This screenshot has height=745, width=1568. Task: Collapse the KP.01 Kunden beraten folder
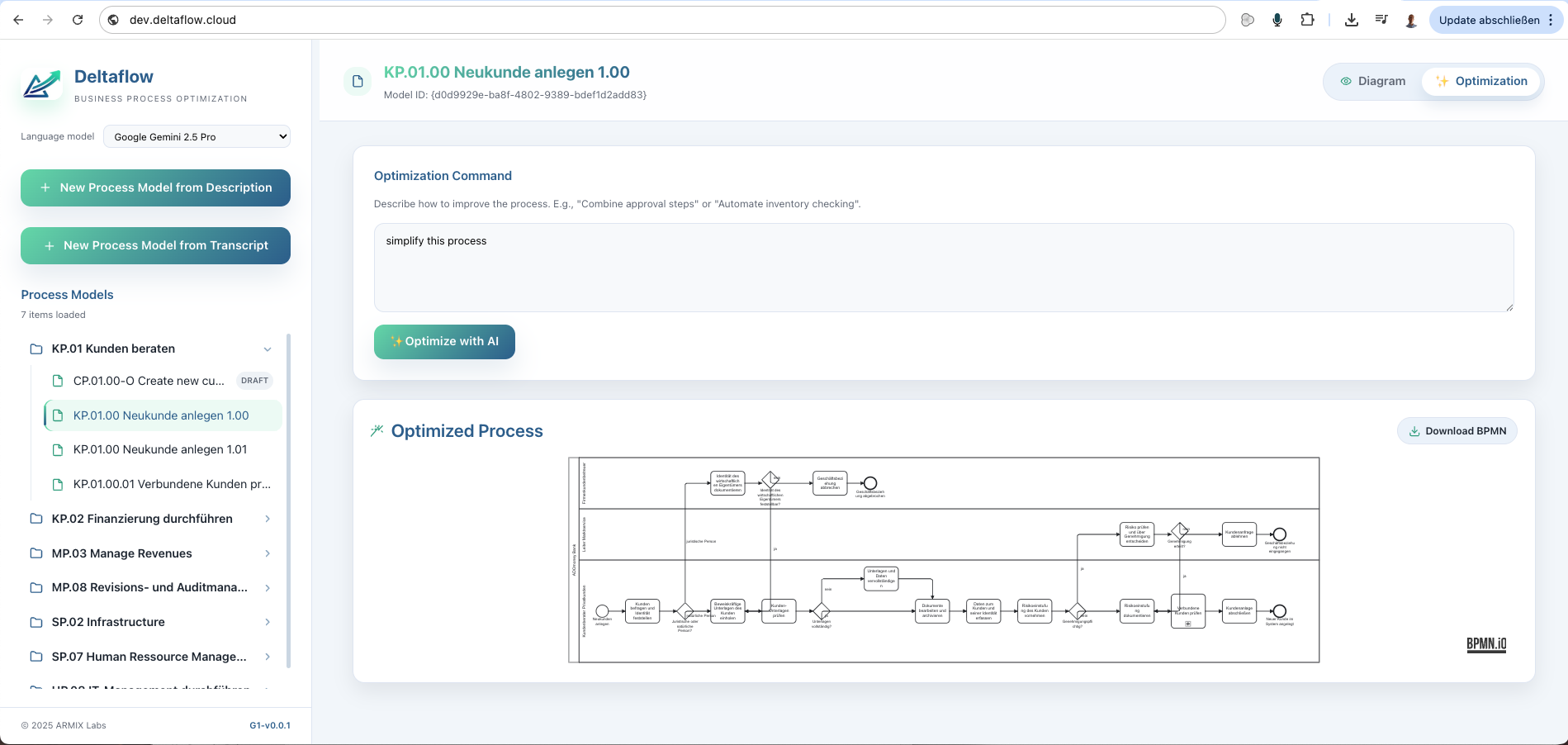[267, 349]
